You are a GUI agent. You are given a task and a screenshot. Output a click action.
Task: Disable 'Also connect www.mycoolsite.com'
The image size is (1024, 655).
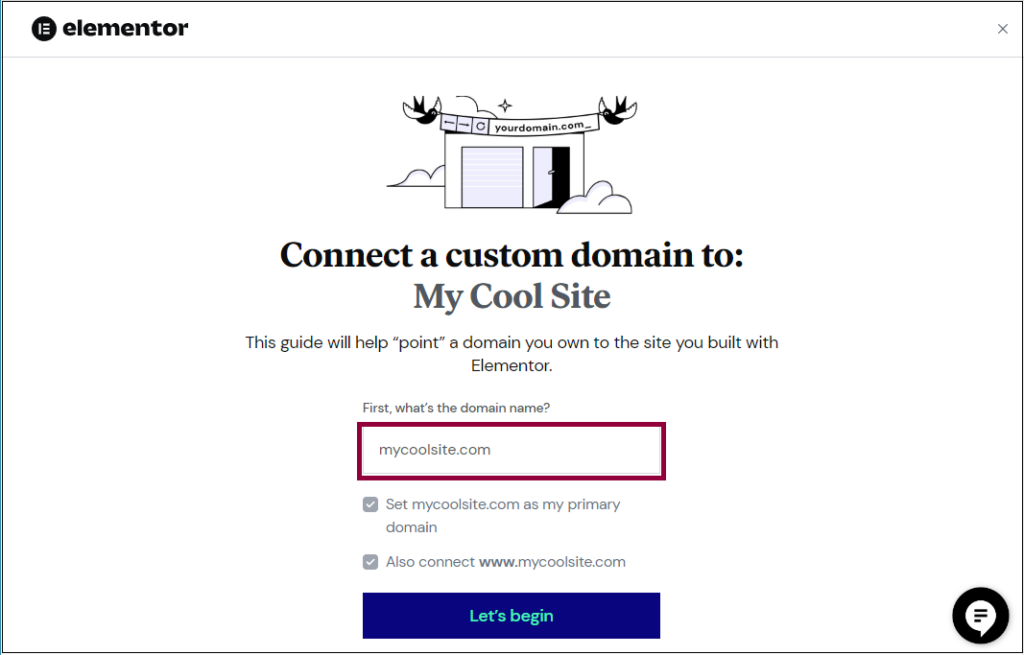pyautogui.click(x=370, y=562)
